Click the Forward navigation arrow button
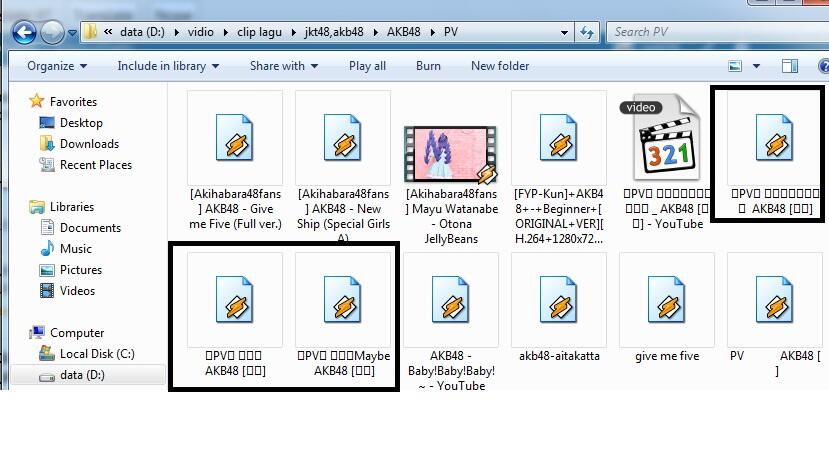The image size is (829, 460). point(52,33)
